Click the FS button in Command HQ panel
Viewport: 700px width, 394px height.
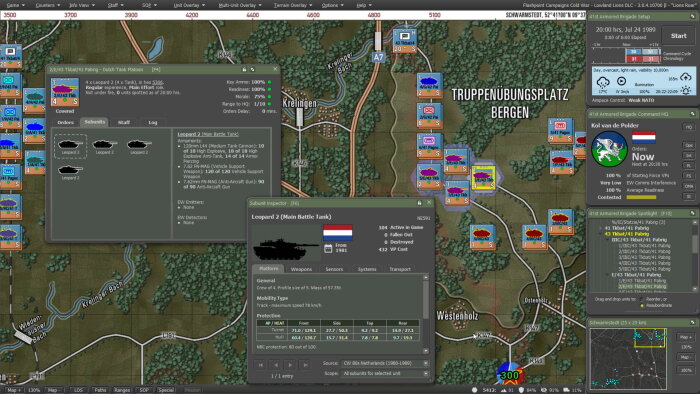click(x=688, y=176)
